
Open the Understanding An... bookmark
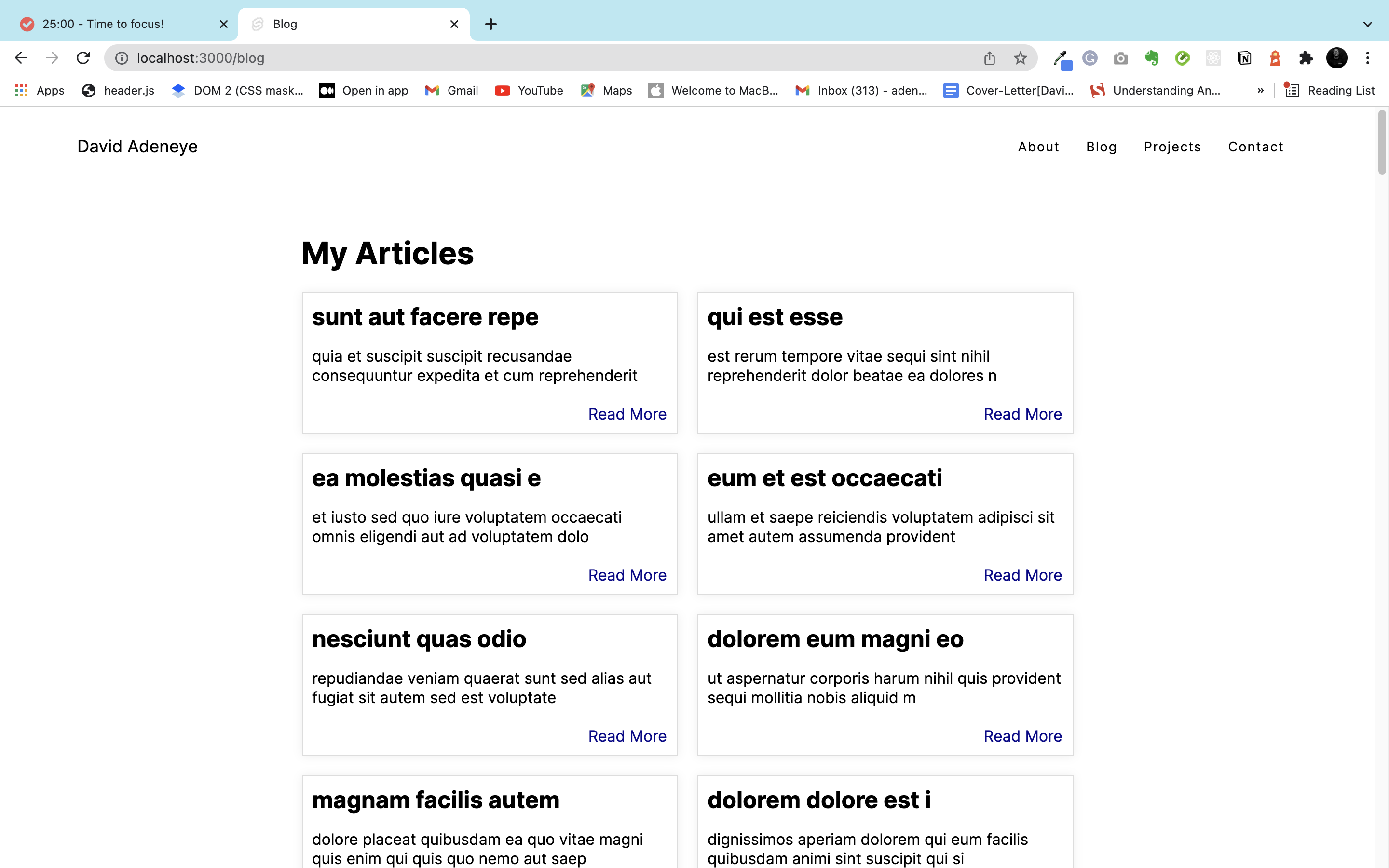point(1156,91)
